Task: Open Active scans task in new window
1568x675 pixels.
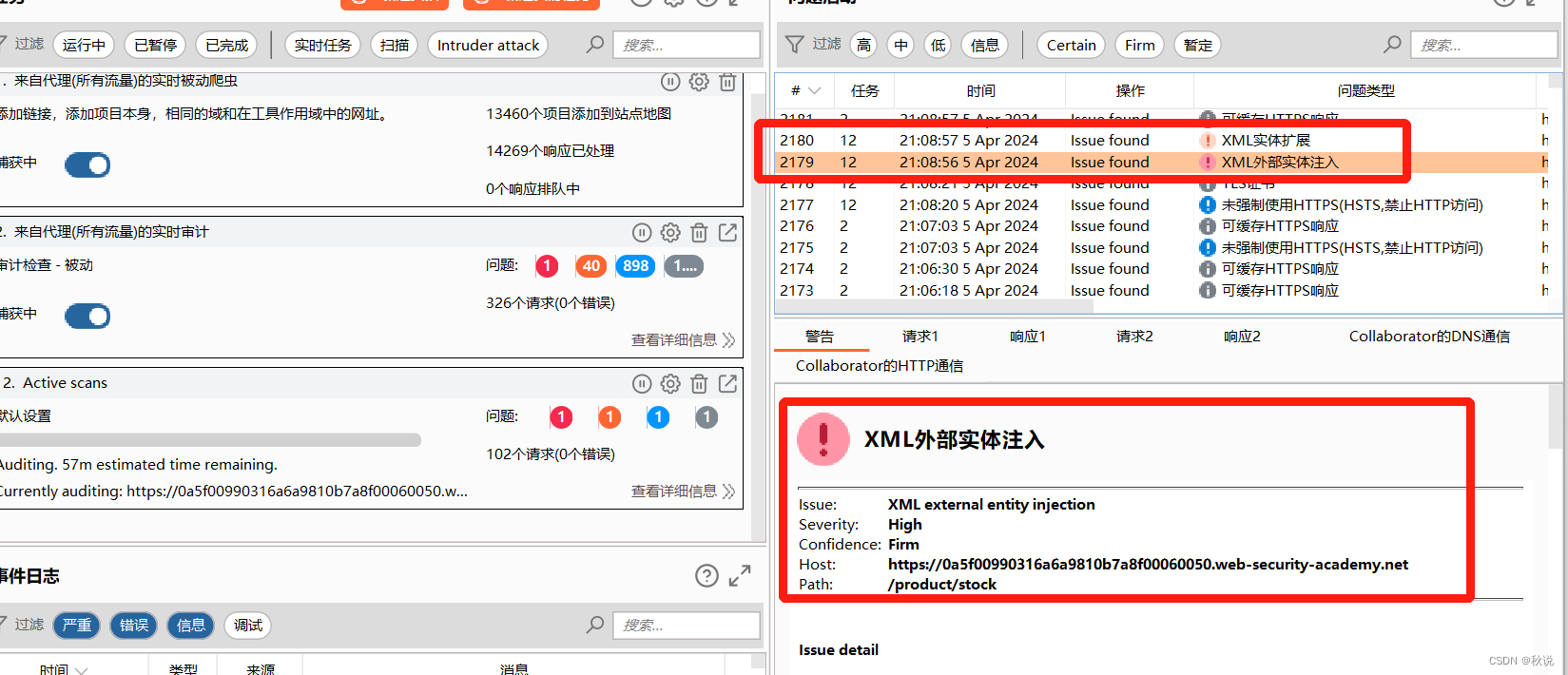Action: (727, 384)
